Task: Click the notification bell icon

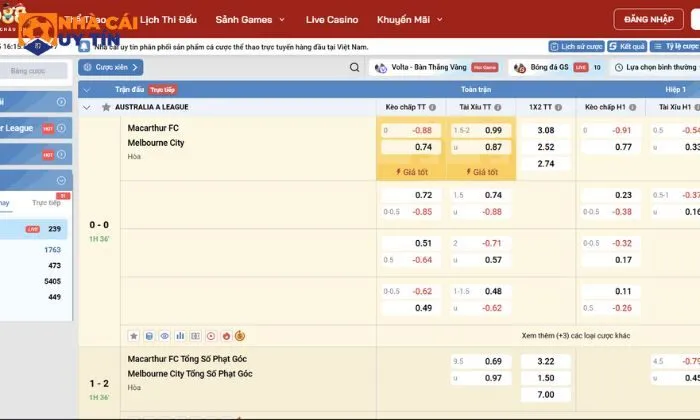Action: pyautogui.click(x=84, y=46)
